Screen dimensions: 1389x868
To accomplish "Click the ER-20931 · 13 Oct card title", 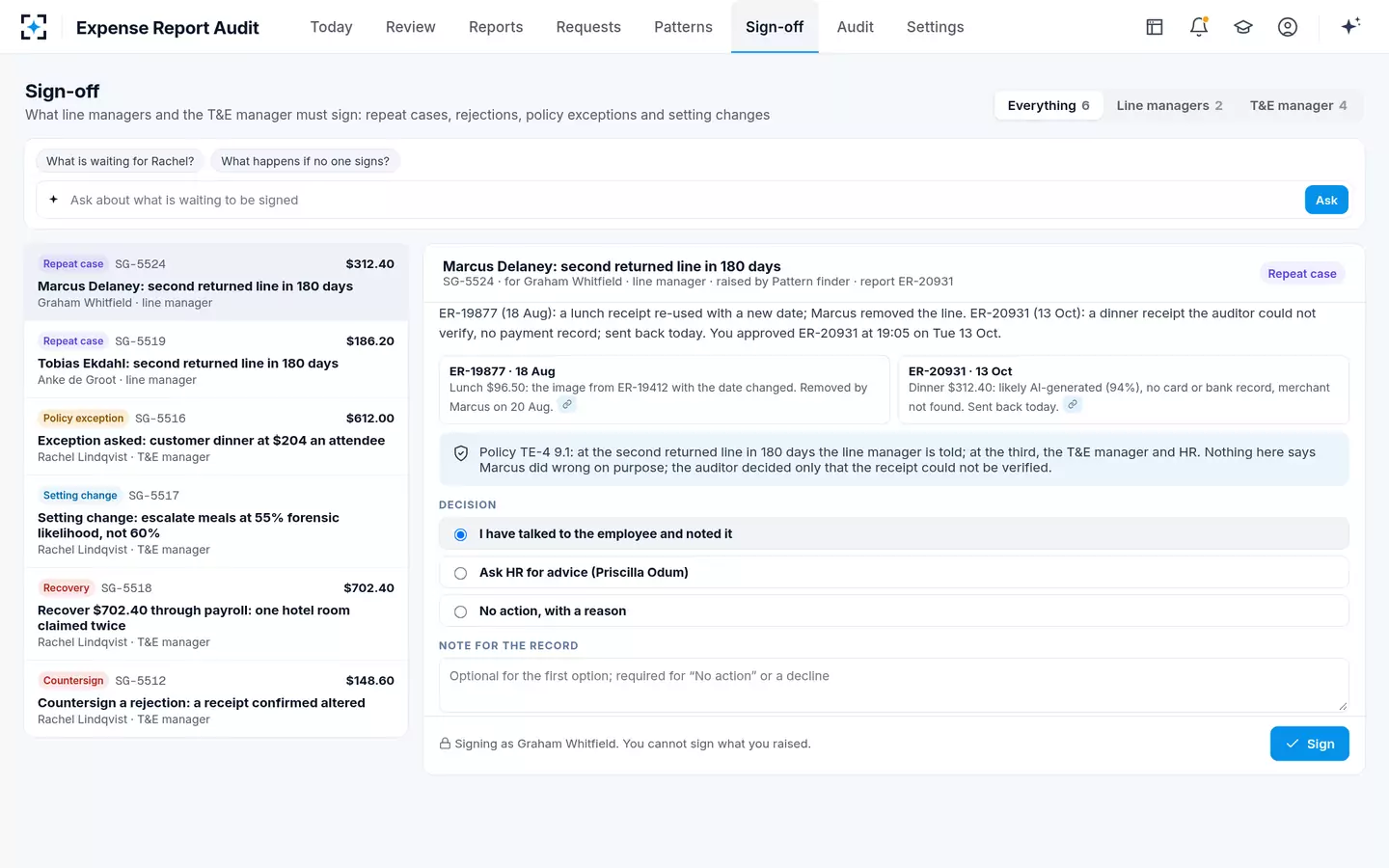I will [x=960, y=371].
